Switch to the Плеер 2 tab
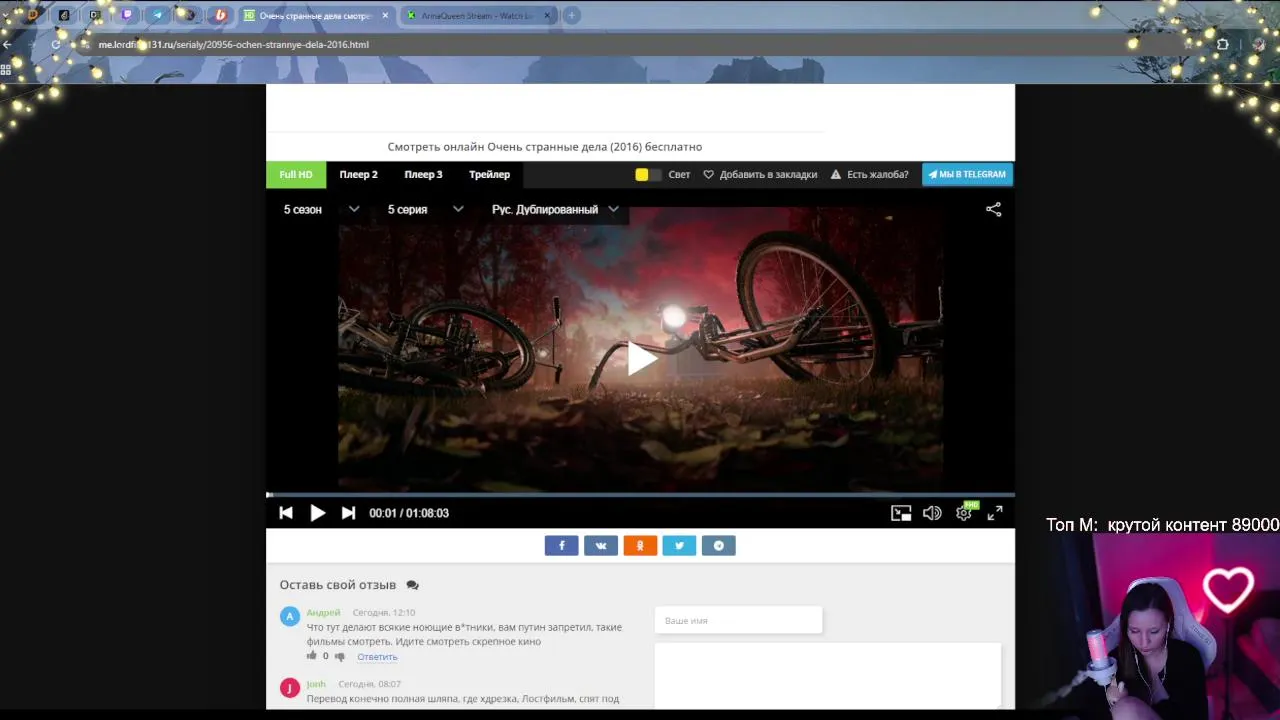Screen dimensions: 1280x720 click(358, 174)
